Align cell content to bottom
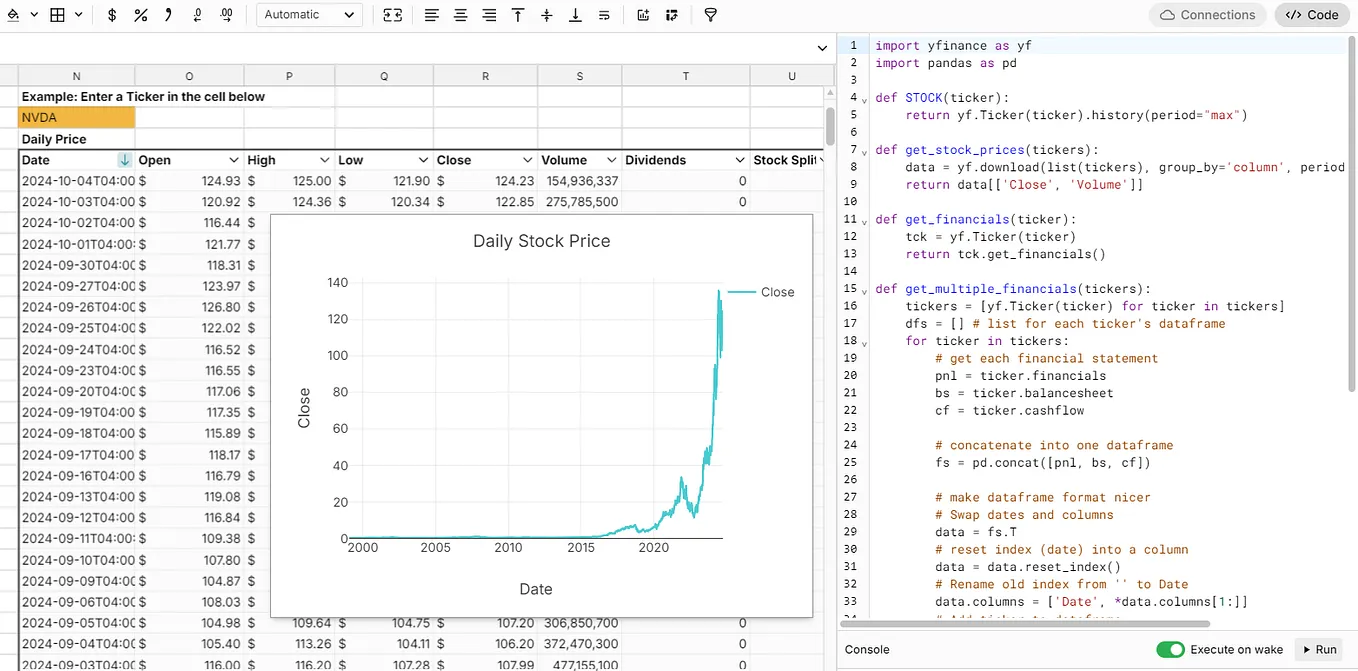The height and width of the screenshot is (671, 1358). 576,15
